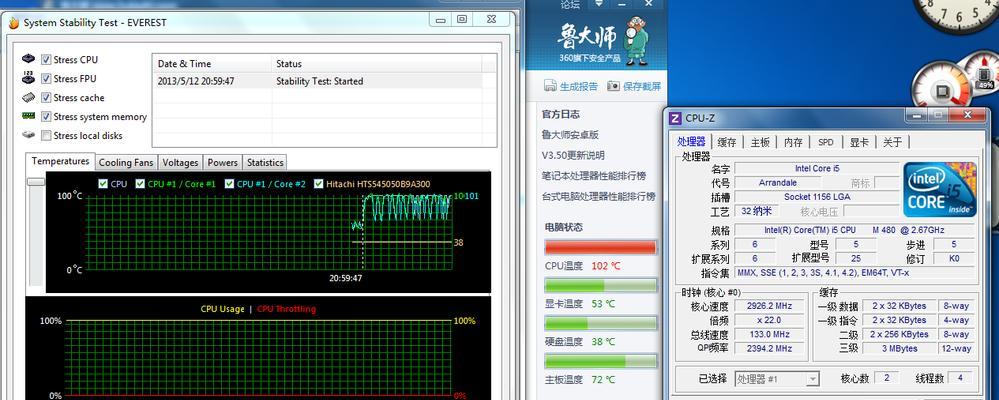Click the Stress system memory RAM icon

(29, 116)
